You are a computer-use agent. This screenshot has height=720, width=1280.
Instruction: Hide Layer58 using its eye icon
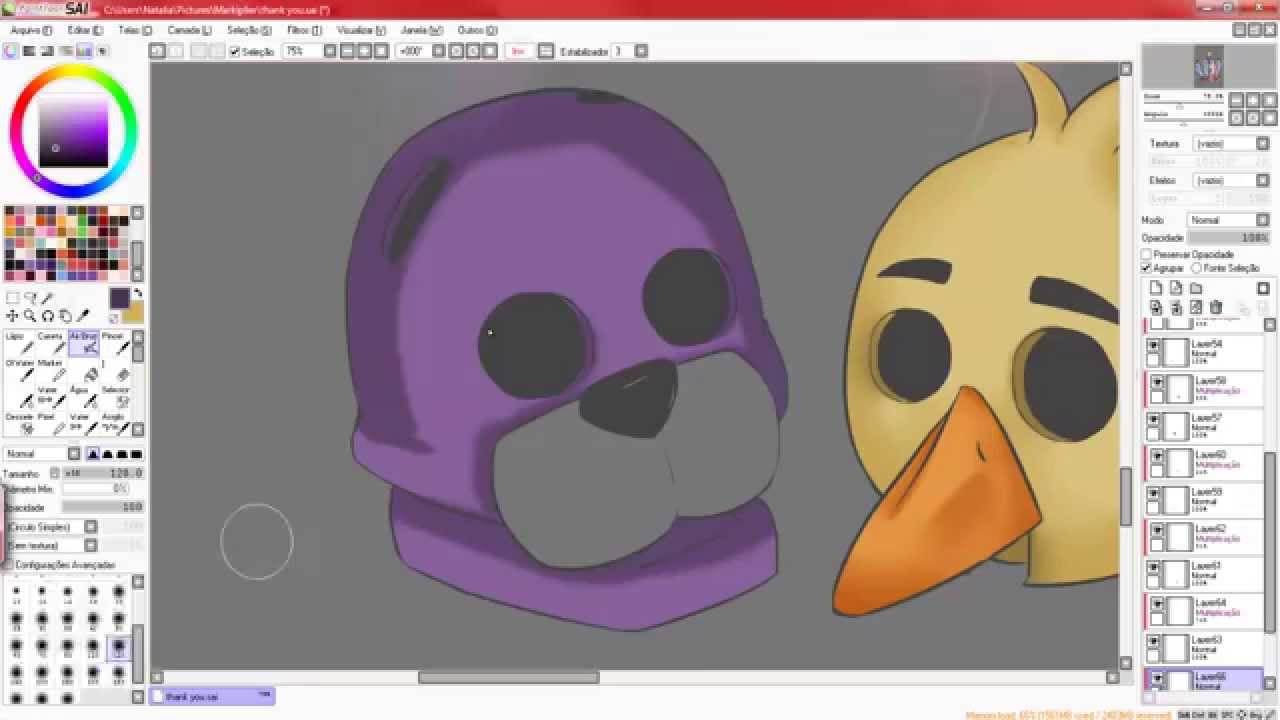(1158, 382)
